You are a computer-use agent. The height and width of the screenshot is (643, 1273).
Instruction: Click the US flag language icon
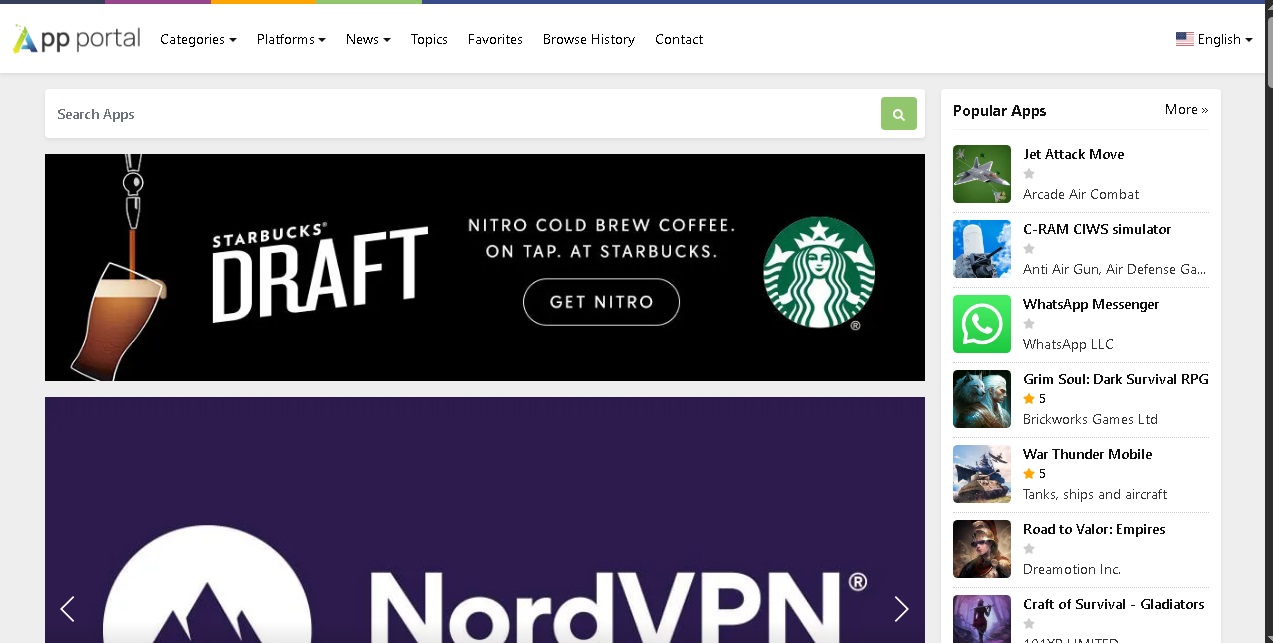pos(1185,39)
